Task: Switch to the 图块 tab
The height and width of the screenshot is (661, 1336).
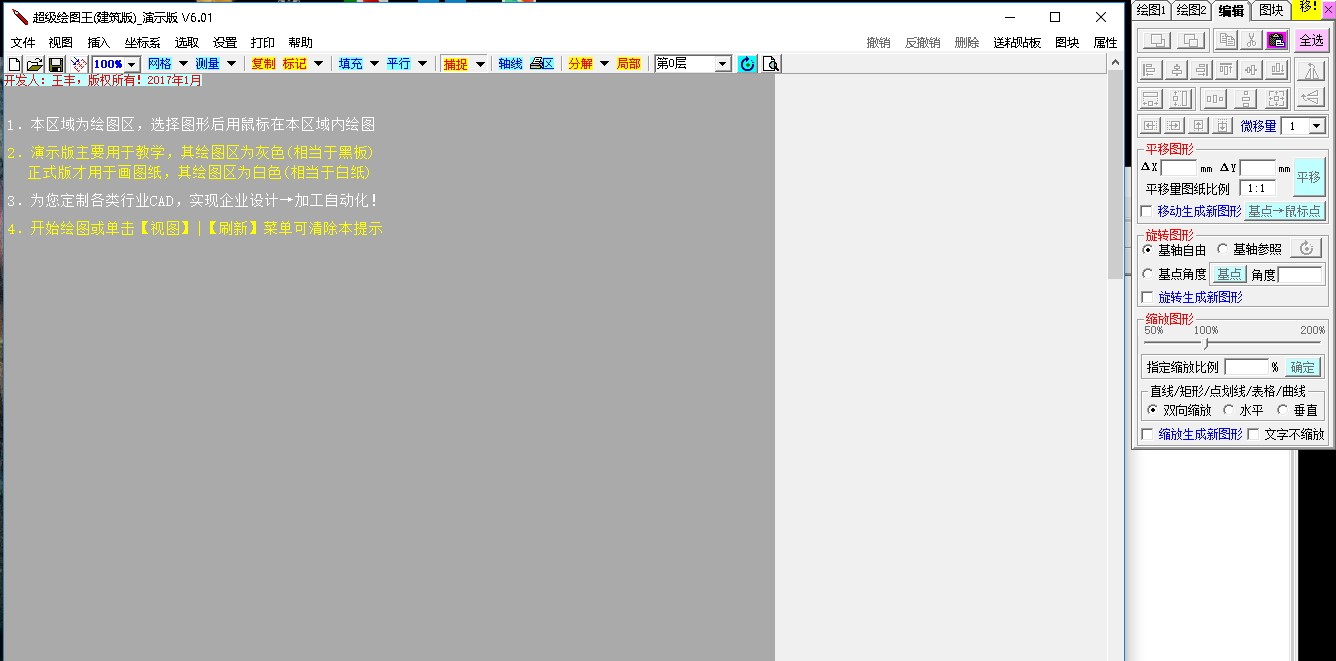Action: point(1271,10)
